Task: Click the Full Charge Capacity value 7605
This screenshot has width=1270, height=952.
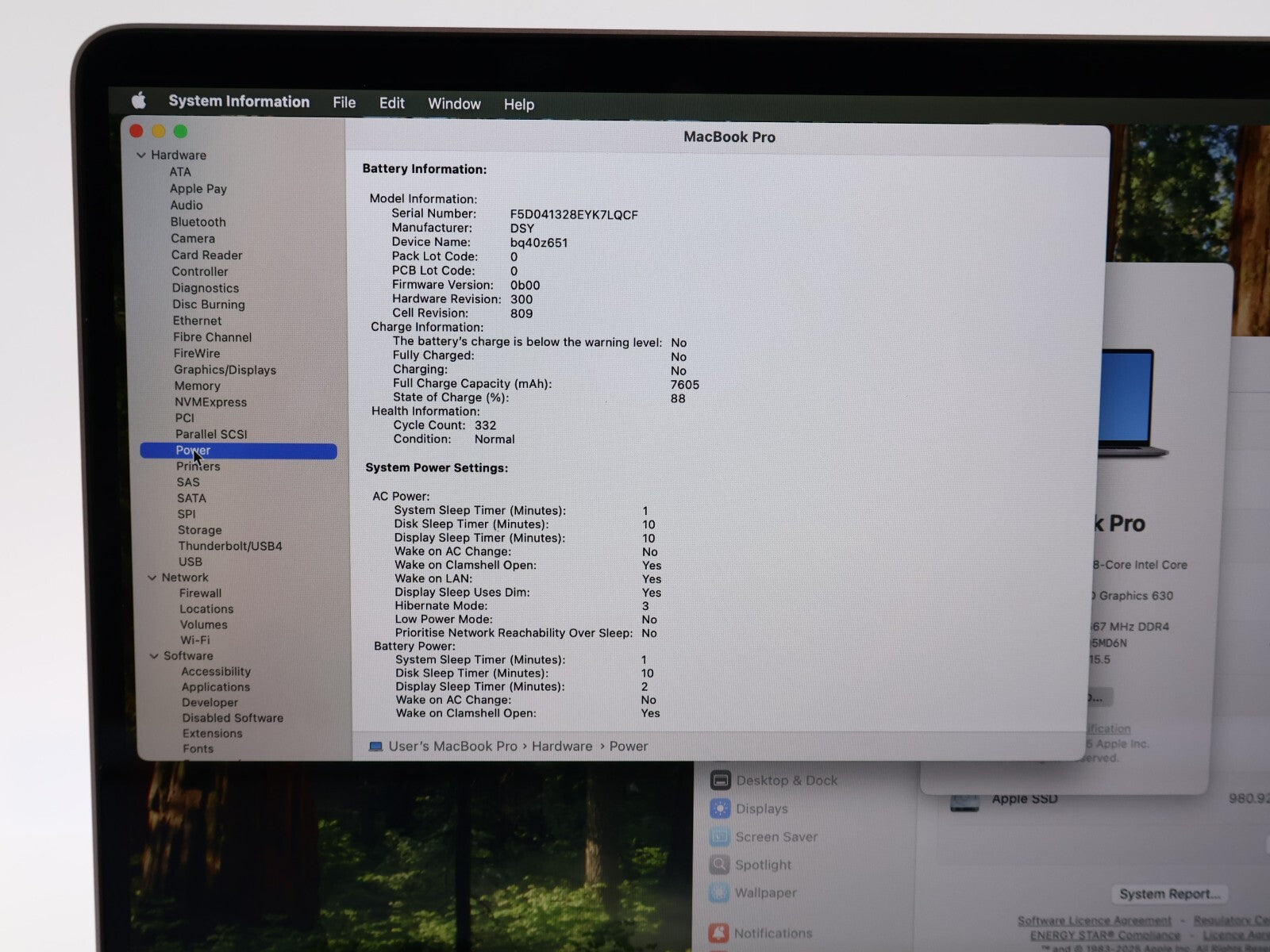Action: (x=685, y=385)
